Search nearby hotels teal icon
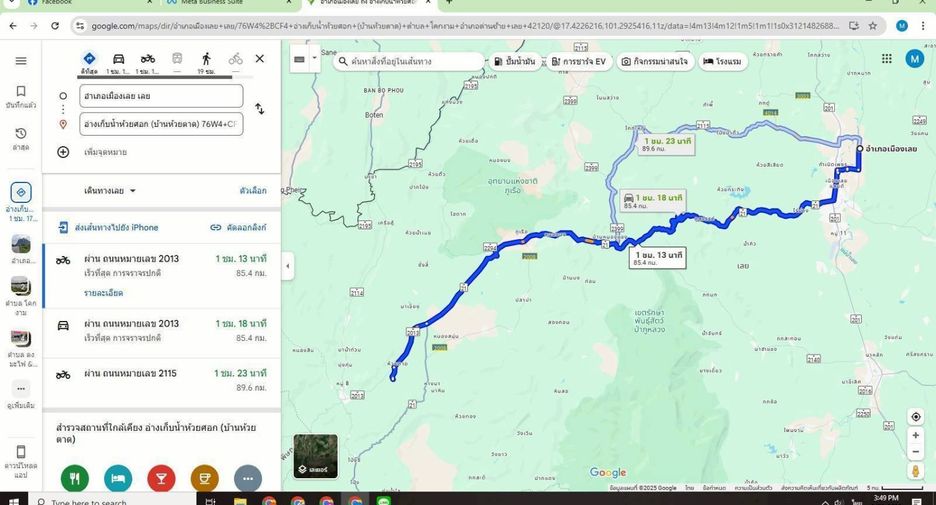This screenshot has height=505, width=936. click(x=118, y=478)
